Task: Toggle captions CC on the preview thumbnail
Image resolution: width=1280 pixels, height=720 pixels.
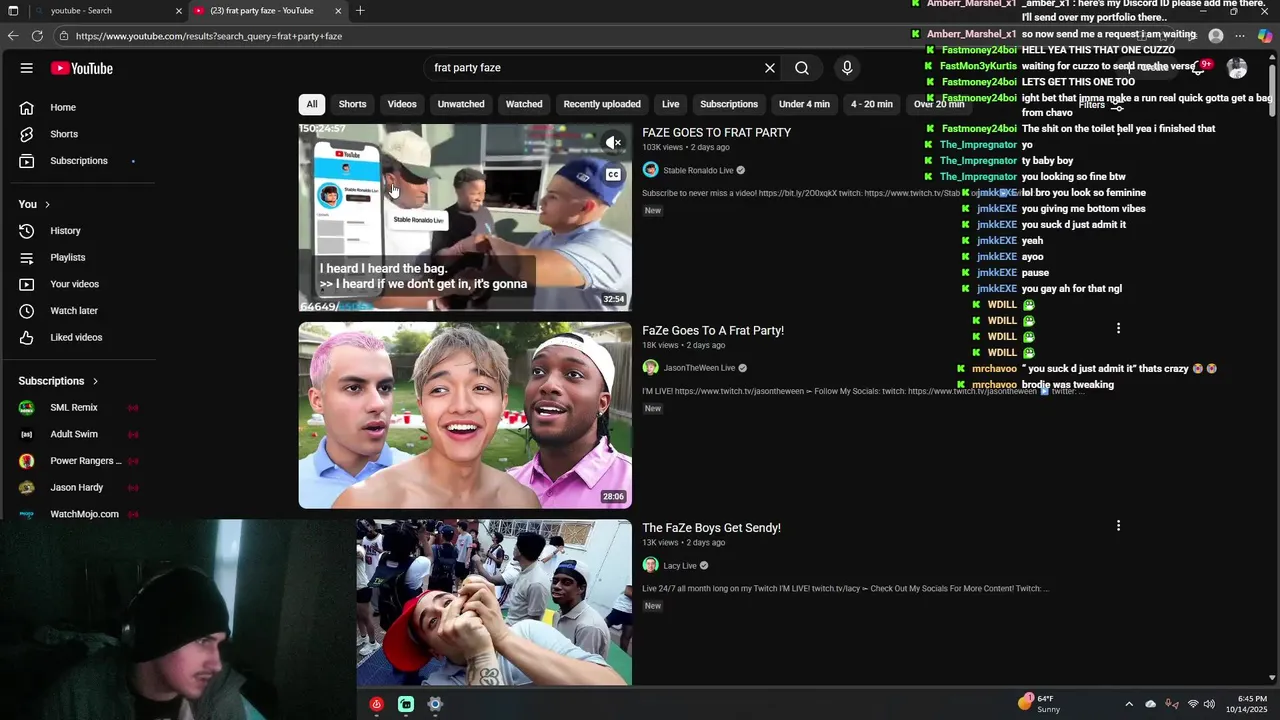Action: tap(613, 175)
